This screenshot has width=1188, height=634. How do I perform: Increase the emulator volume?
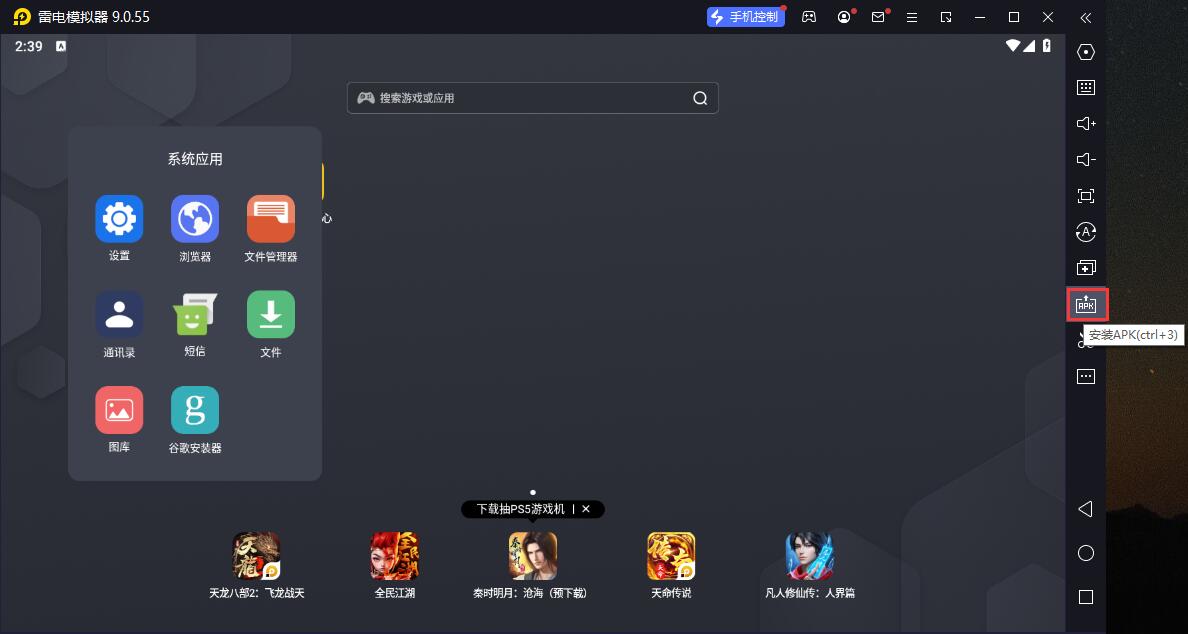click(x=1086, y=123)
